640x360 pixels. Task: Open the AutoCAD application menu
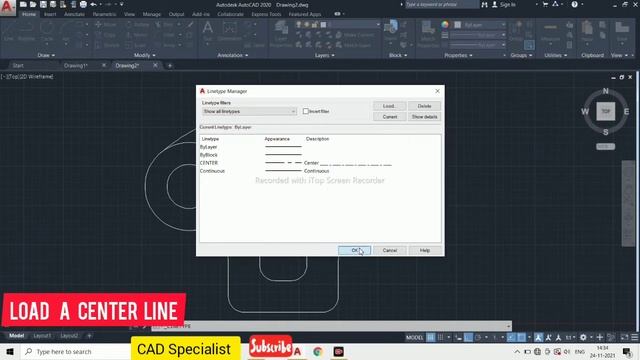tap(7, 7)
